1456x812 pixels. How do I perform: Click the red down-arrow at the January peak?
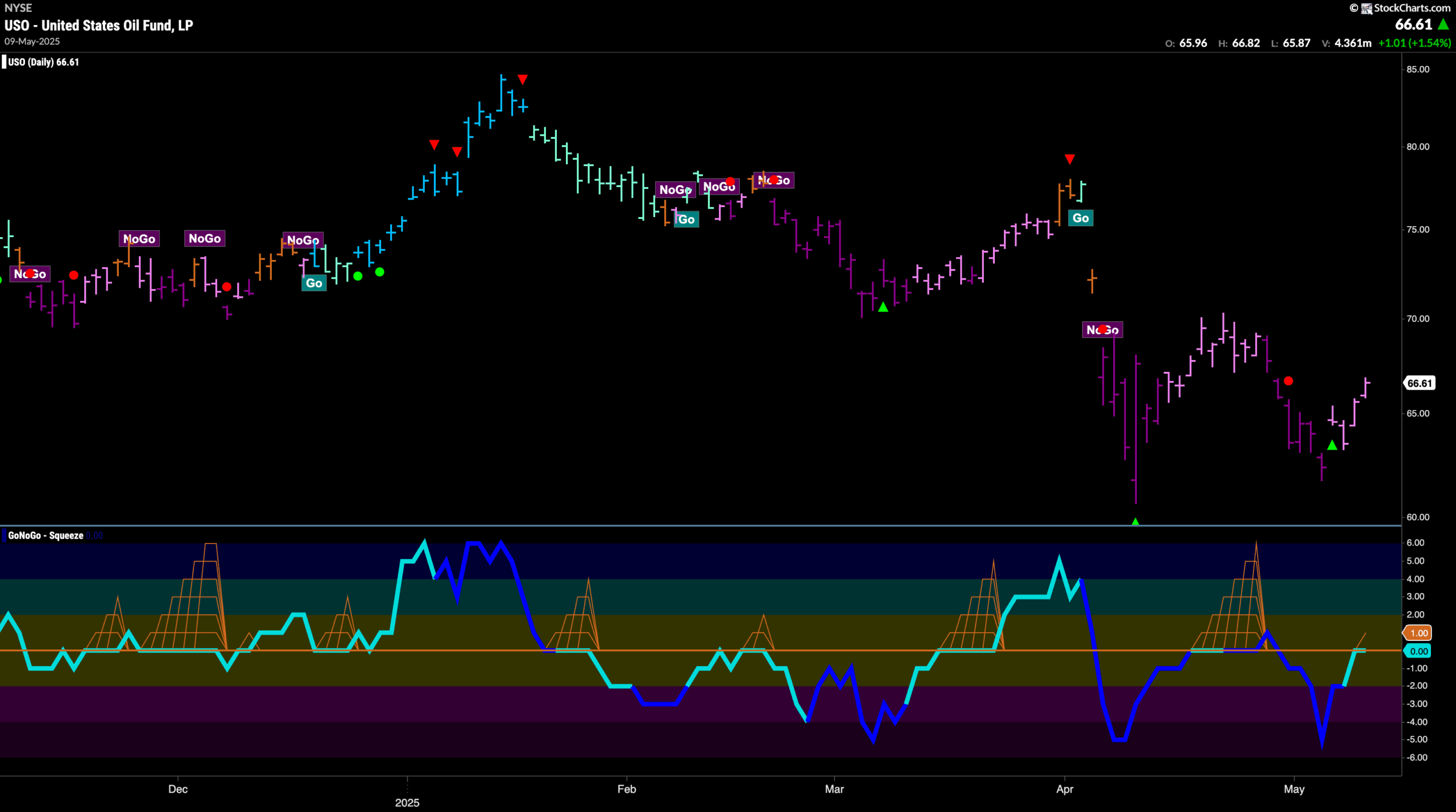click(523, 79)
